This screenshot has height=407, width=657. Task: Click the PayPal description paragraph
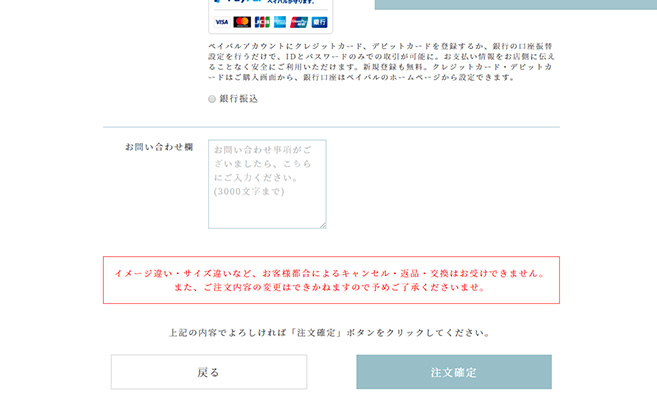[x=381, y=62]
